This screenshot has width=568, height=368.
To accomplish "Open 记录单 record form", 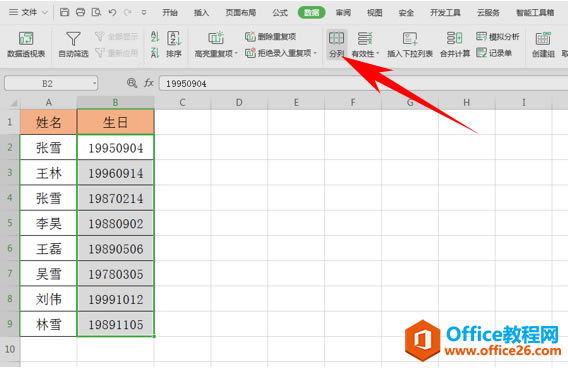I will (x=494, y=53).
